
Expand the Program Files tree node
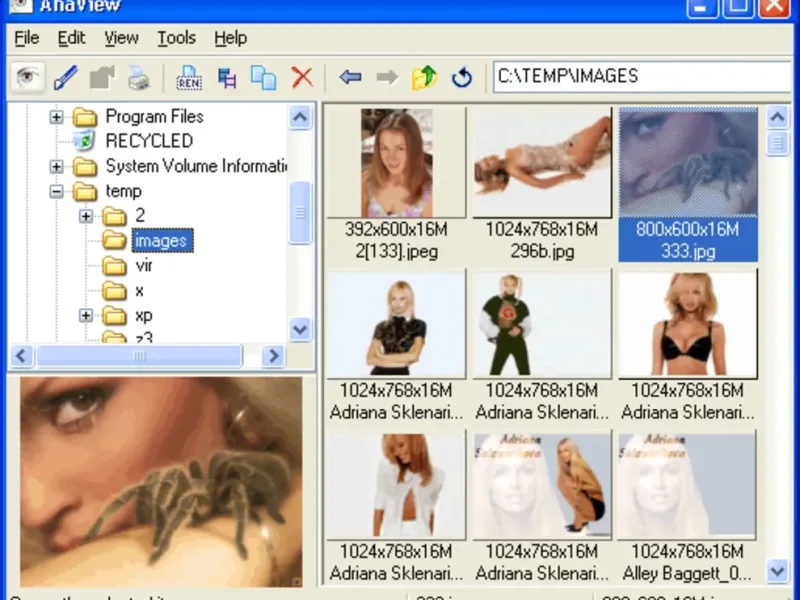(x=56, y=117)
